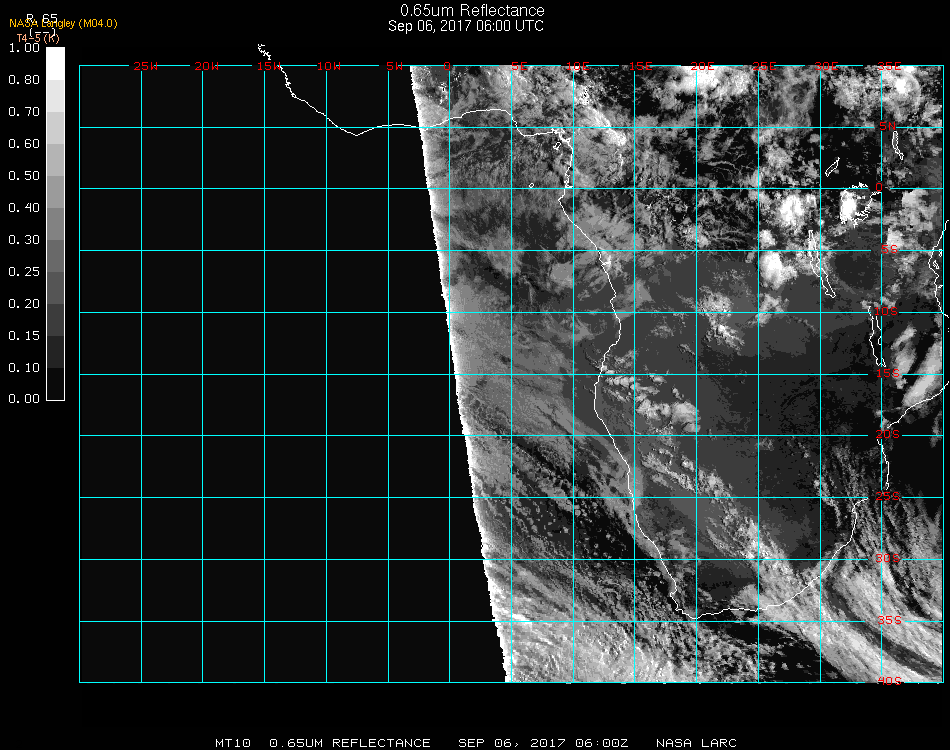Click the black bottom segment of the color bar
This screenshot has height=750, width=950.
point(55,384)
